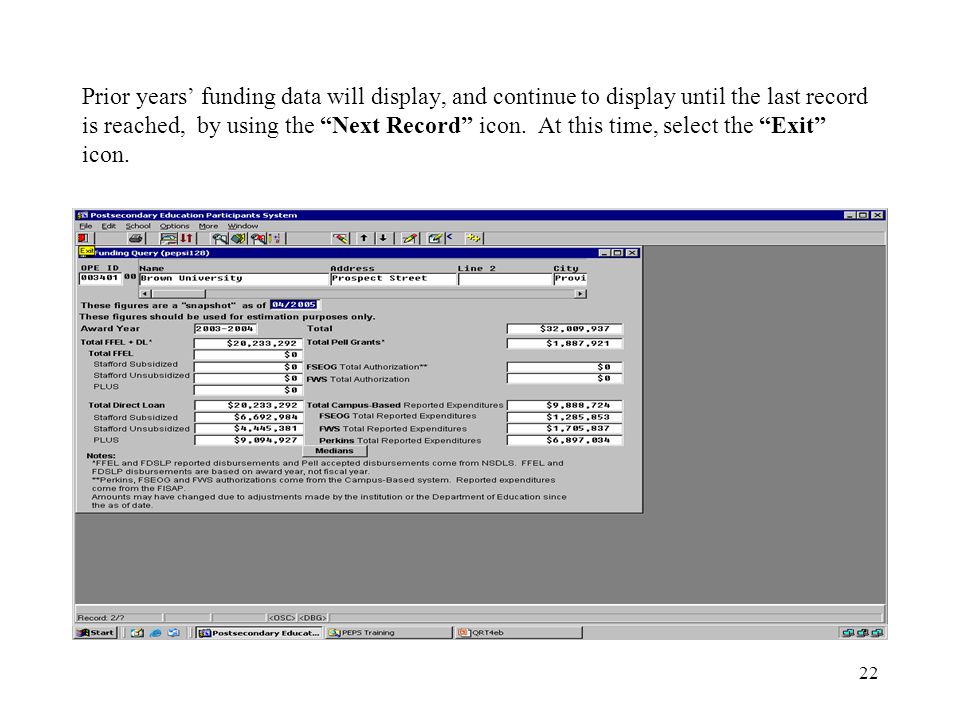Click the empty Line 2 field
The height and width of the screenshot is (720, 960).
(x=505, y=279)
